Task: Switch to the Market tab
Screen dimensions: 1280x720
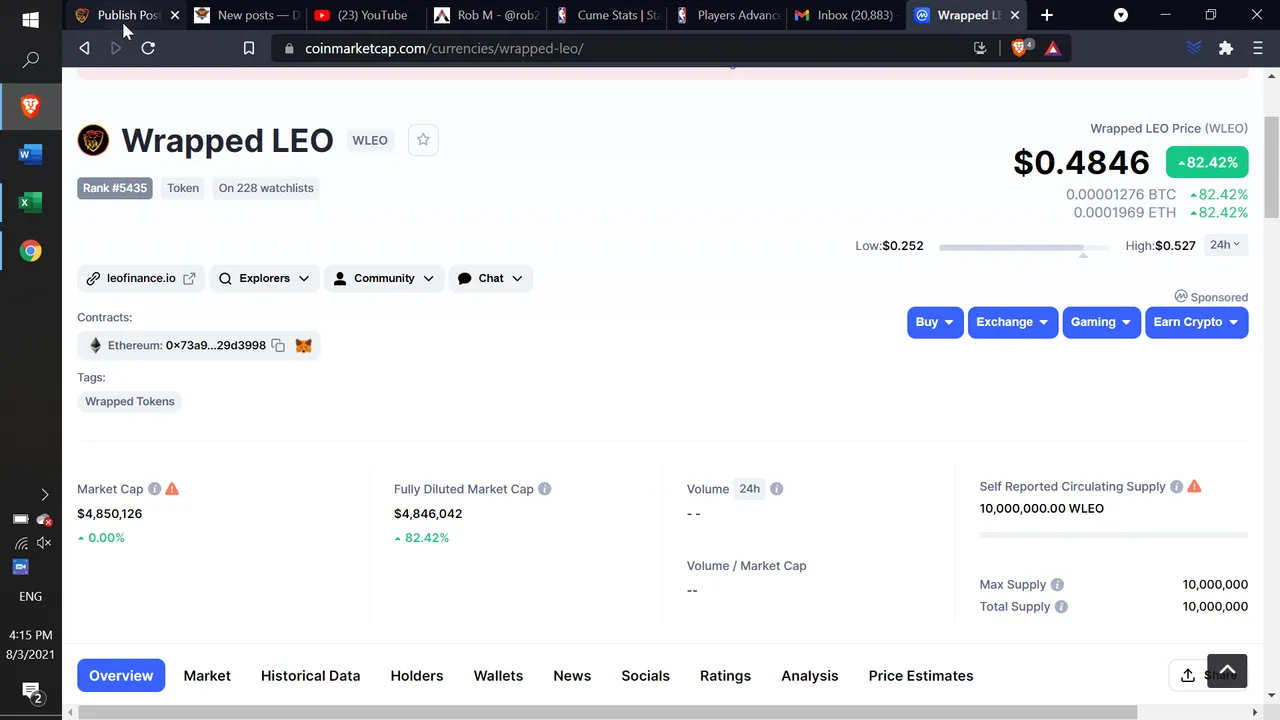Action: pyautogui.click(x=207, y=675)
